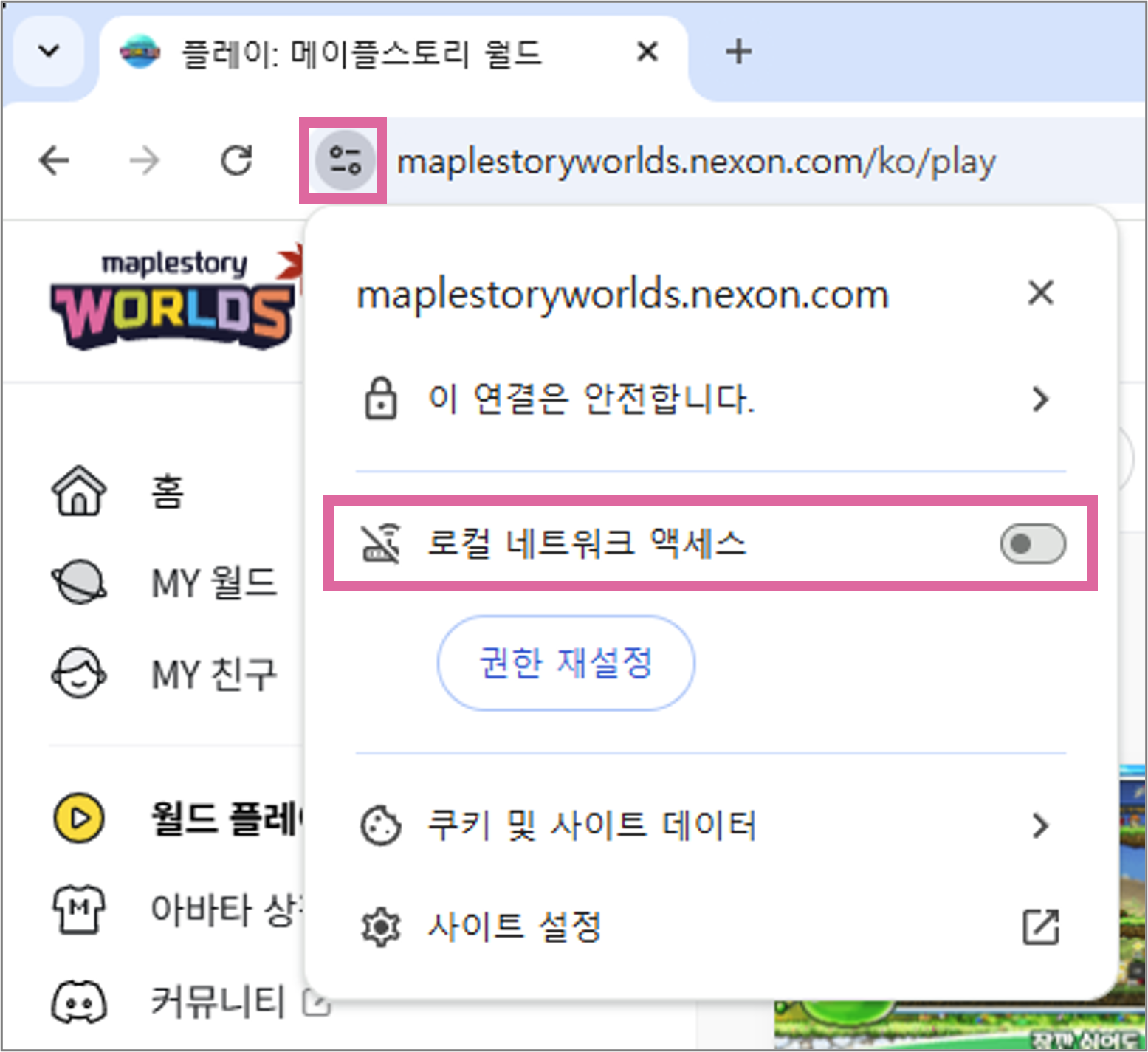Screen dimensions: 1148x1052
Task: Open the Discord 커뮤니티 icon
Action: (x=78, y=1003)
